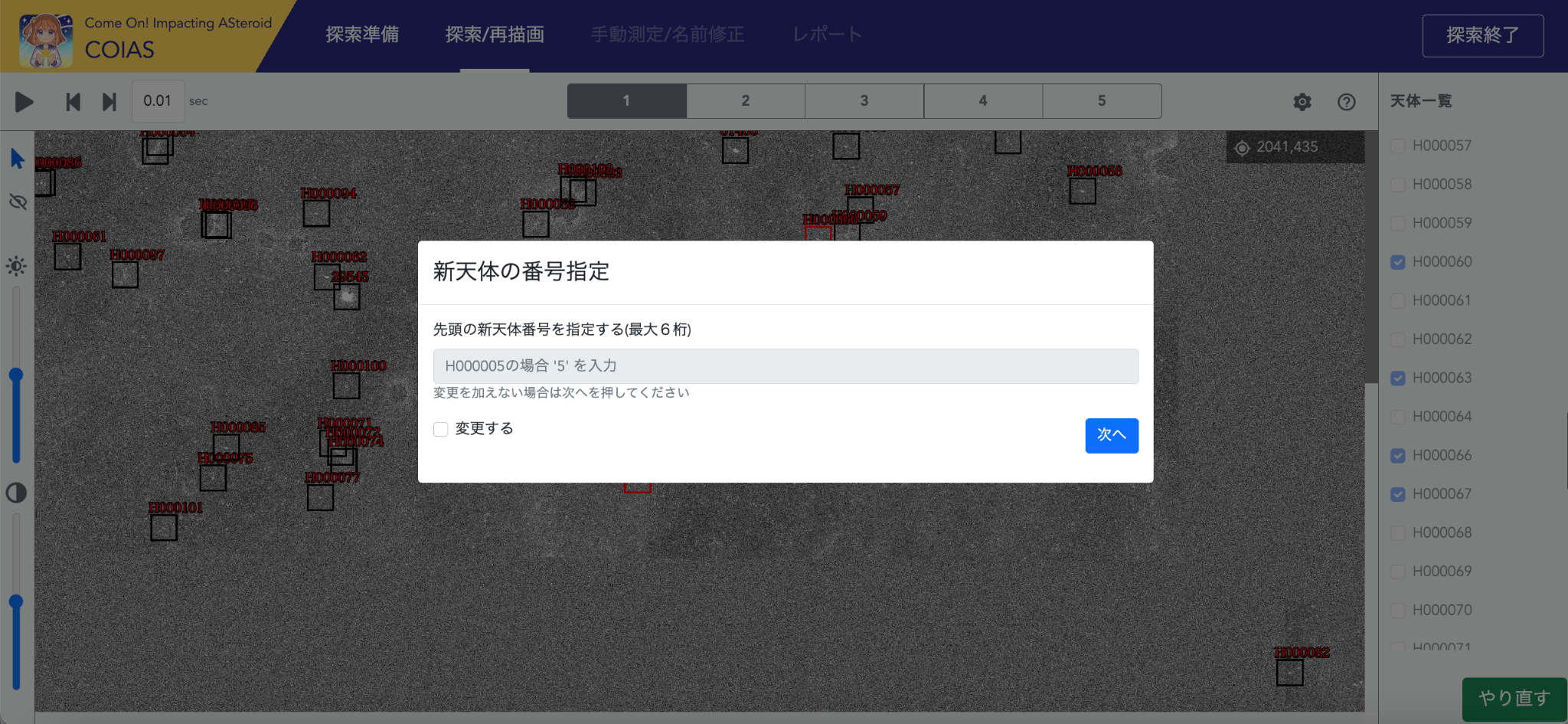Uncheck H000067 in the object list
Image resolution: width=1568 pixels, height=724 pixels.
(x=1398, y=494)
